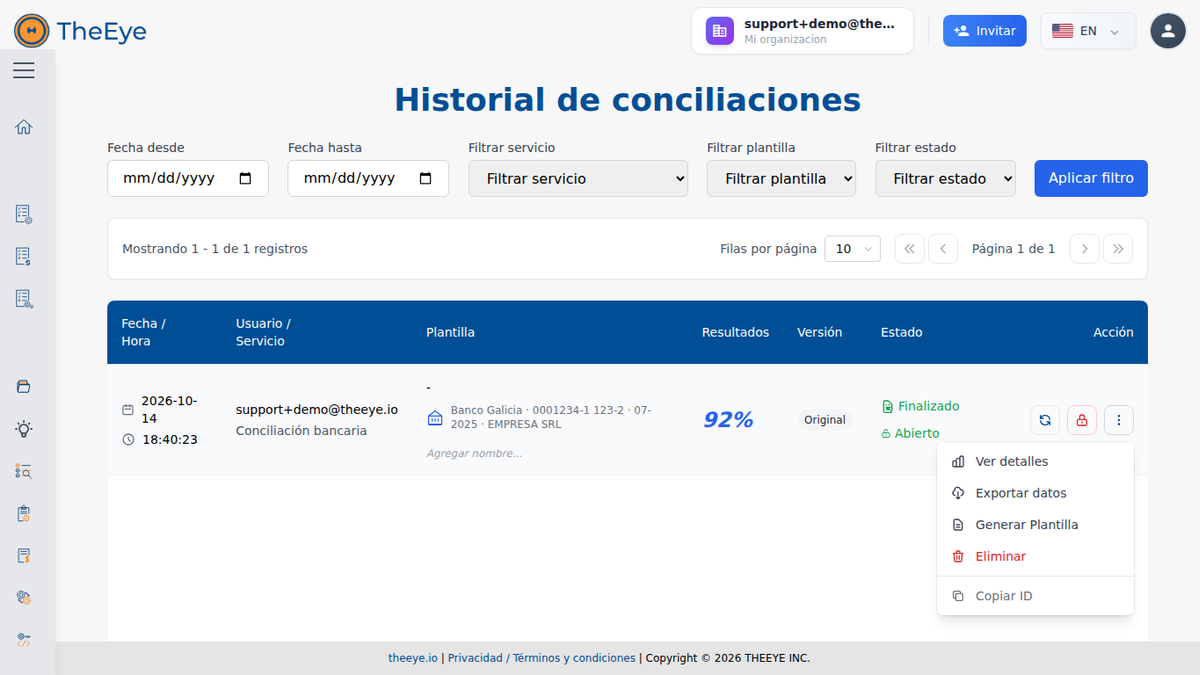Click the Finalizado status text
The height and width of the screenshot is (675, 1200).
928,406
